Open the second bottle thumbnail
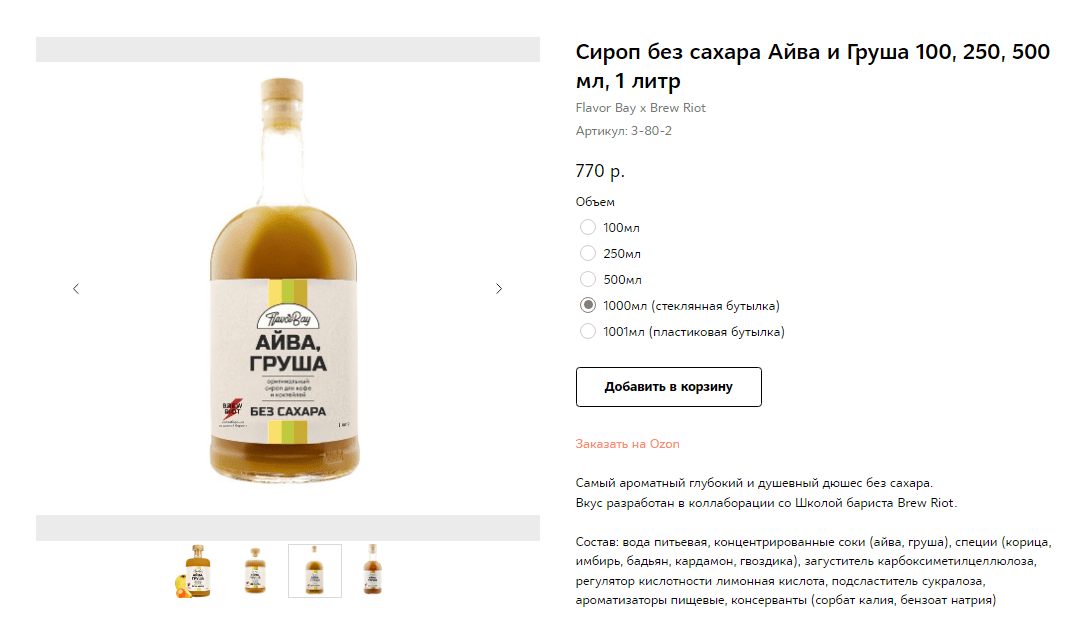 pos(255,571)
